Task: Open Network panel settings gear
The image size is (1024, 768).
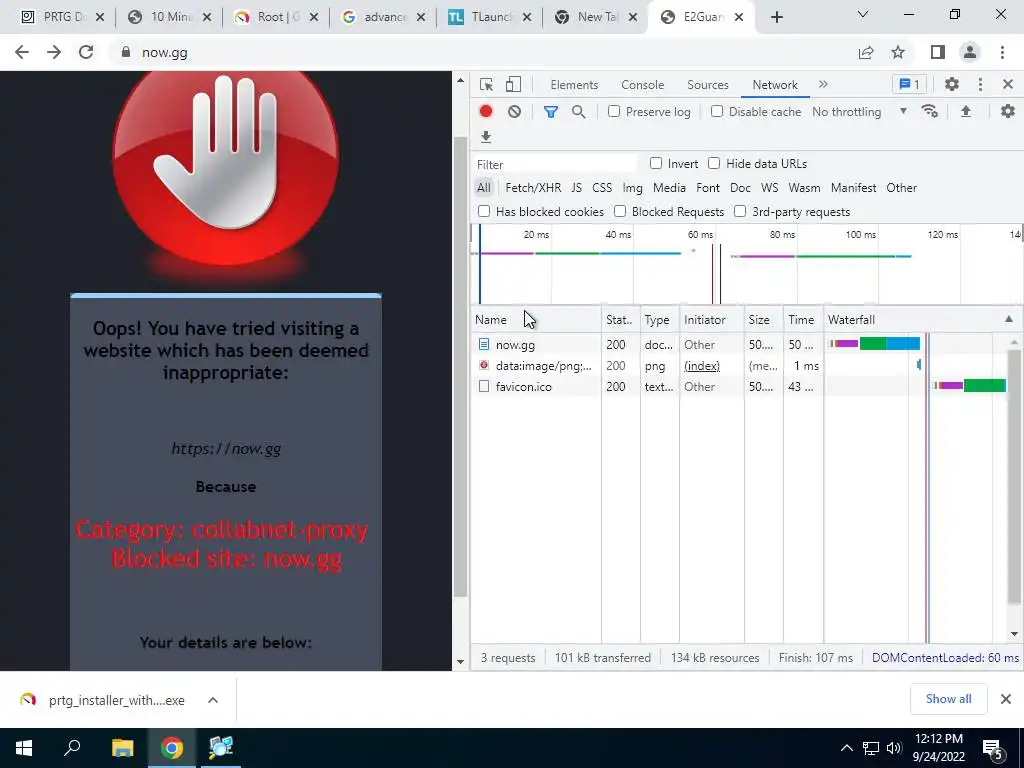Action: pyautogui.click(x=1008, y=111)
